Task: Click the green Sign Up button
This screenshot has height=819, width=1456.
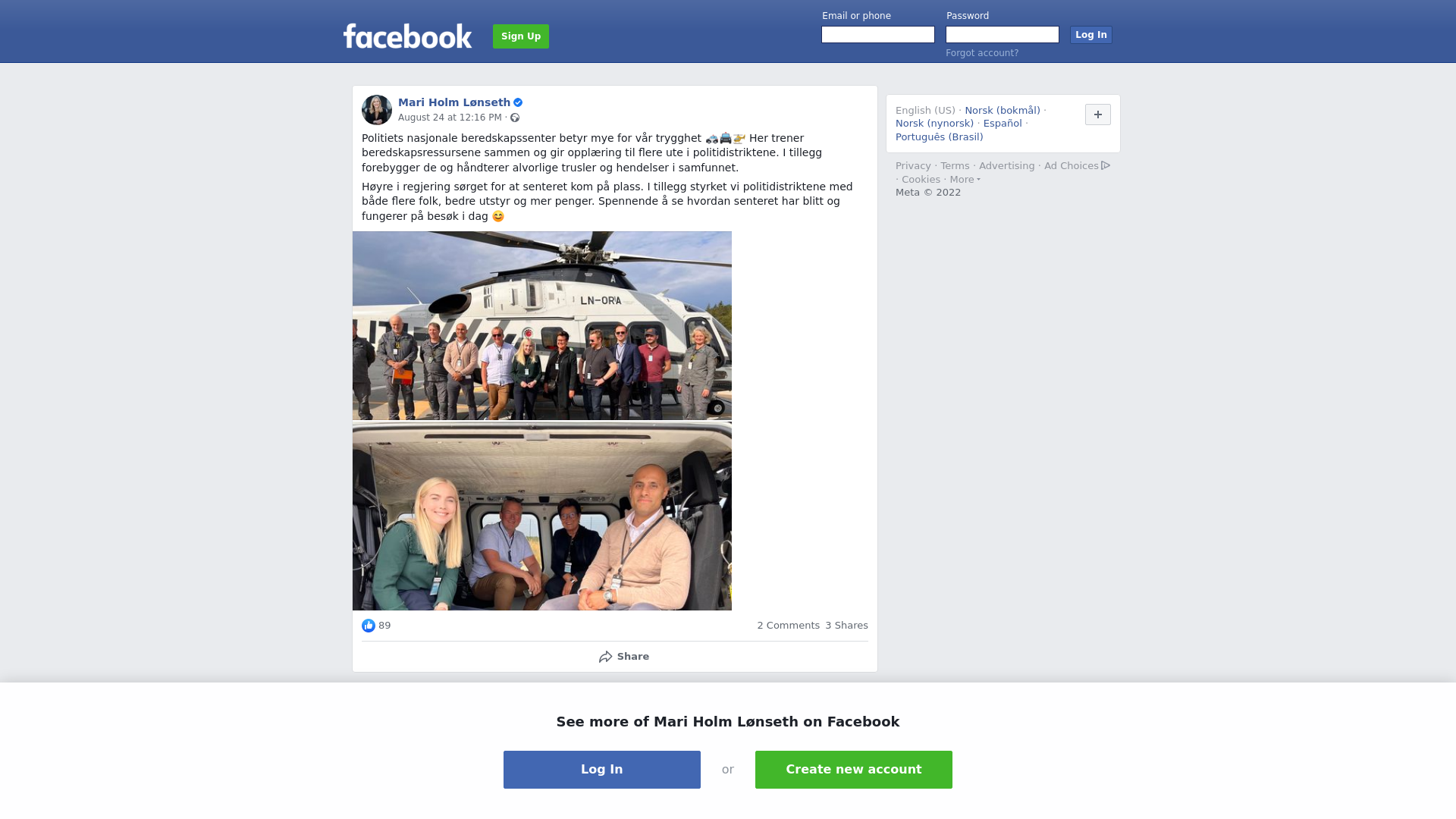Action: pyautogui.click(x=521, y=36)
